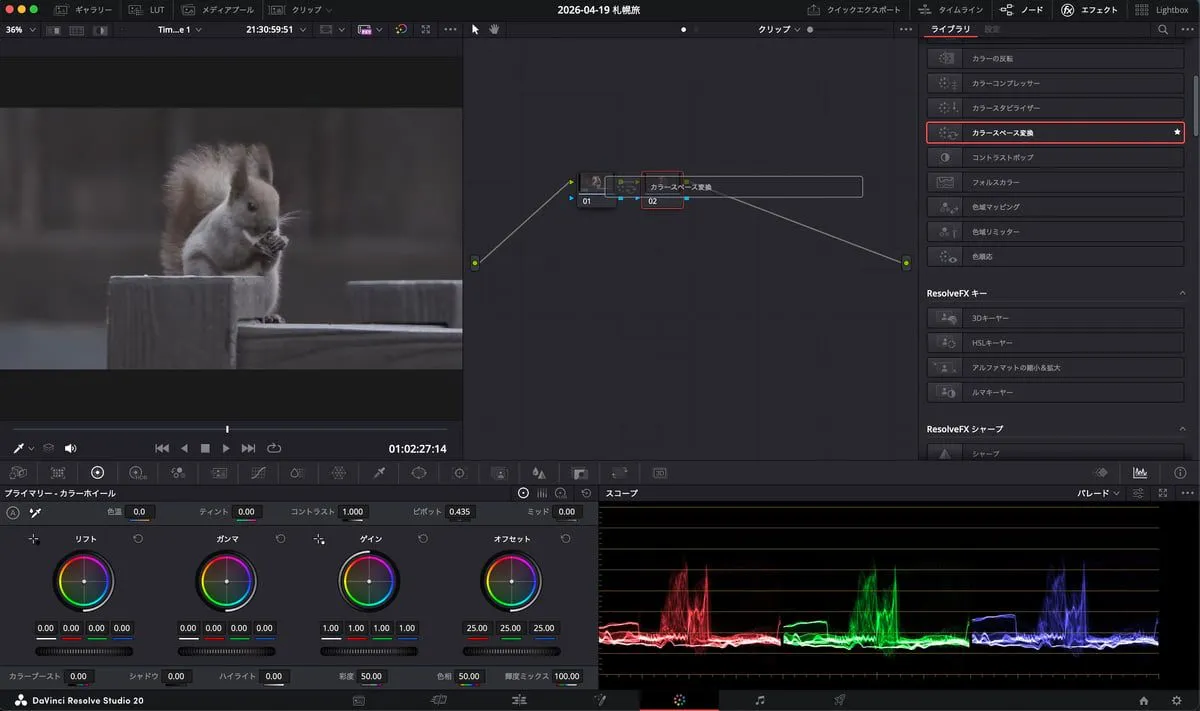The image size is (1200, 711).
Task: Select the hand pan tool in node editor
Action: pos(494,29)
